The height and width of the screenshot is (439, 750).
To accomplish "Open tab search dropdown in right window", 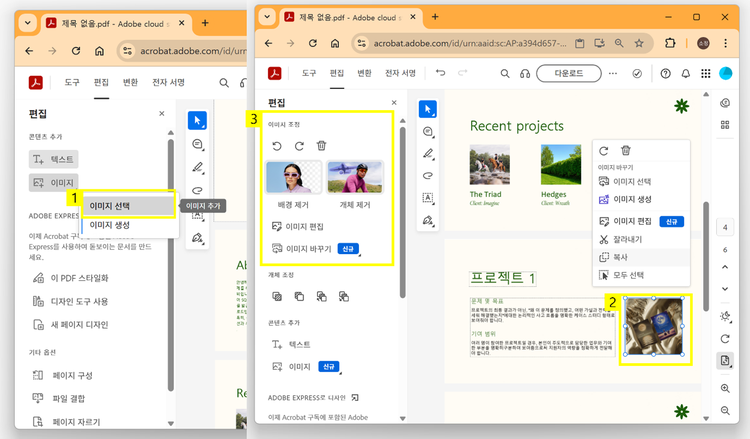I will pos(267,17).
